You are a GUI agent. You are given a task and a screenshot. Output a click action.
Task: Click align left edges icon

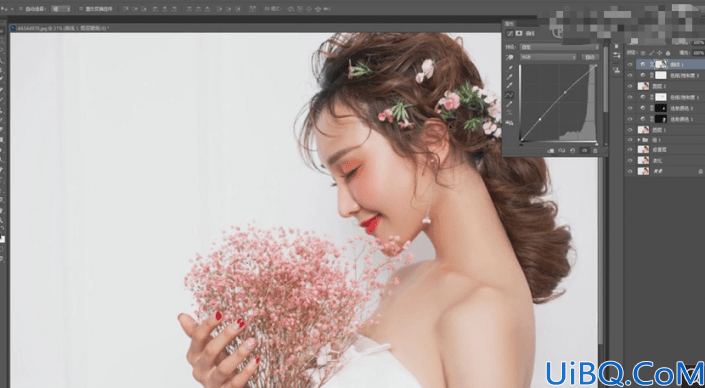click(x=156, y=9)
